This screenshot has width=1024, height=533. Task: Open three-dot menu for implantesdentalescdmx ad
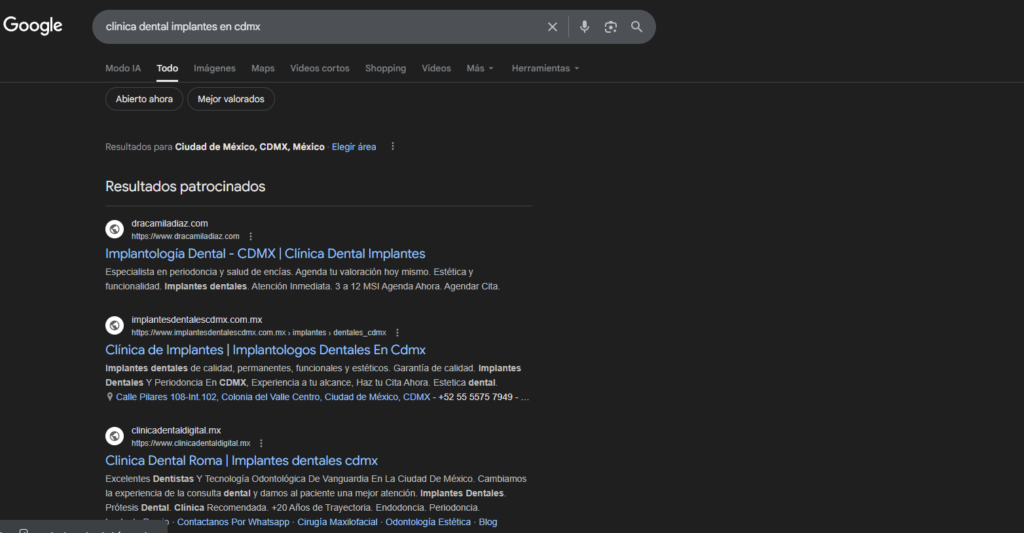click(x=397, y=332)
